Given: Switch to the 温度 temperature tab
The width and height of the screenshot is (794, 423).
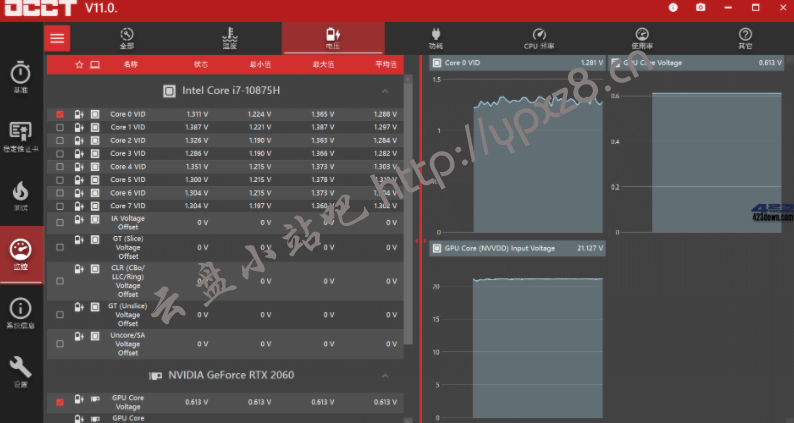Looking at the screenshot, I should 229,39.
